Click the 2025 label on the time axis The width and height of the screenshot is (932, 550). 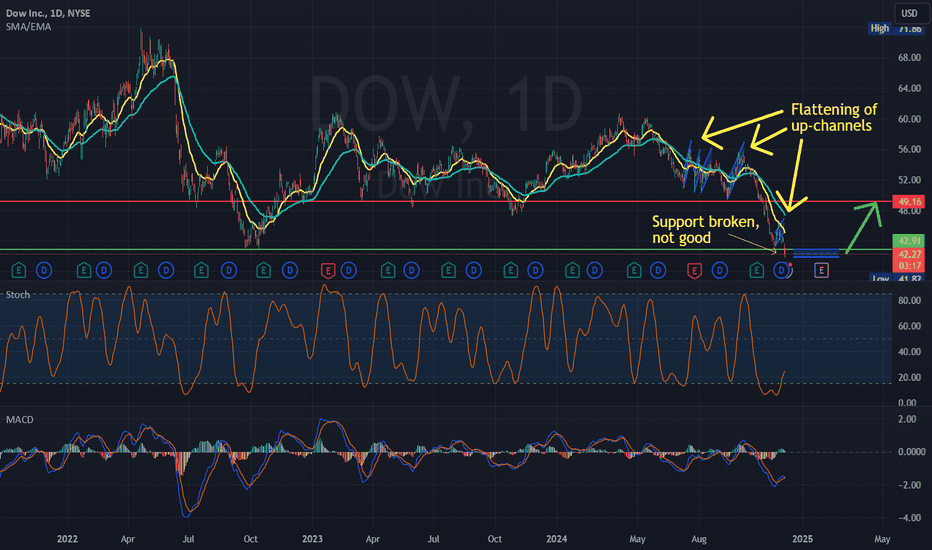(802, 539)
